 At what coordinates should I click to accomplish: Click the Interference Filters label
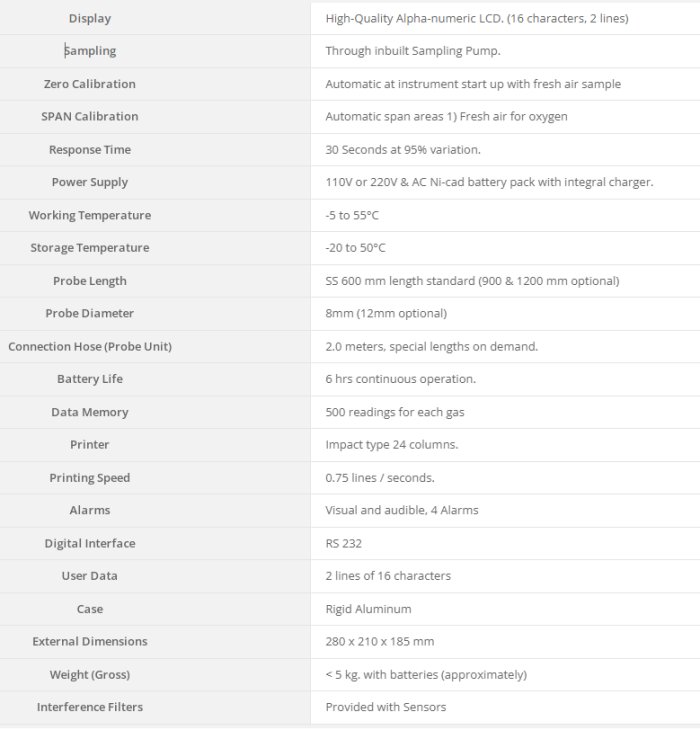(x=90, y=707)
